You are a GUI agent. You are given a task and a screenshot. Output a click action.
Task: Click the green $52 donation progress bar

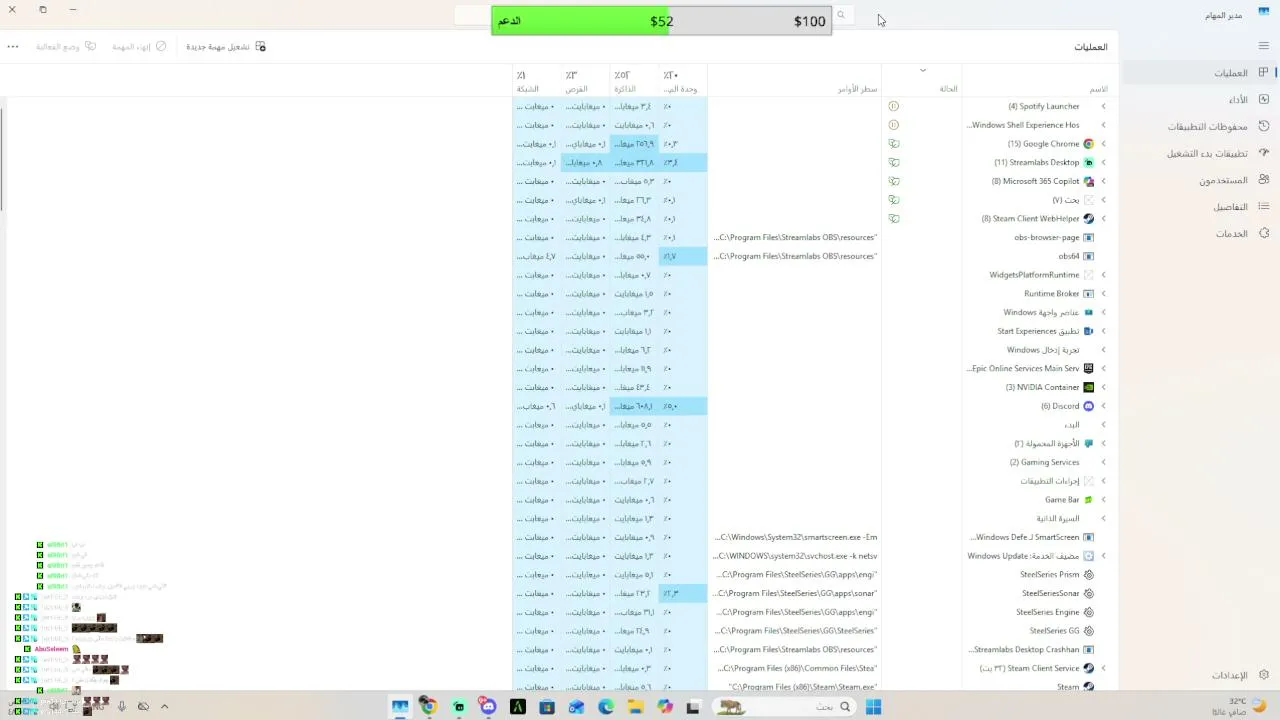pyautogui.click(x=581, y=21)
